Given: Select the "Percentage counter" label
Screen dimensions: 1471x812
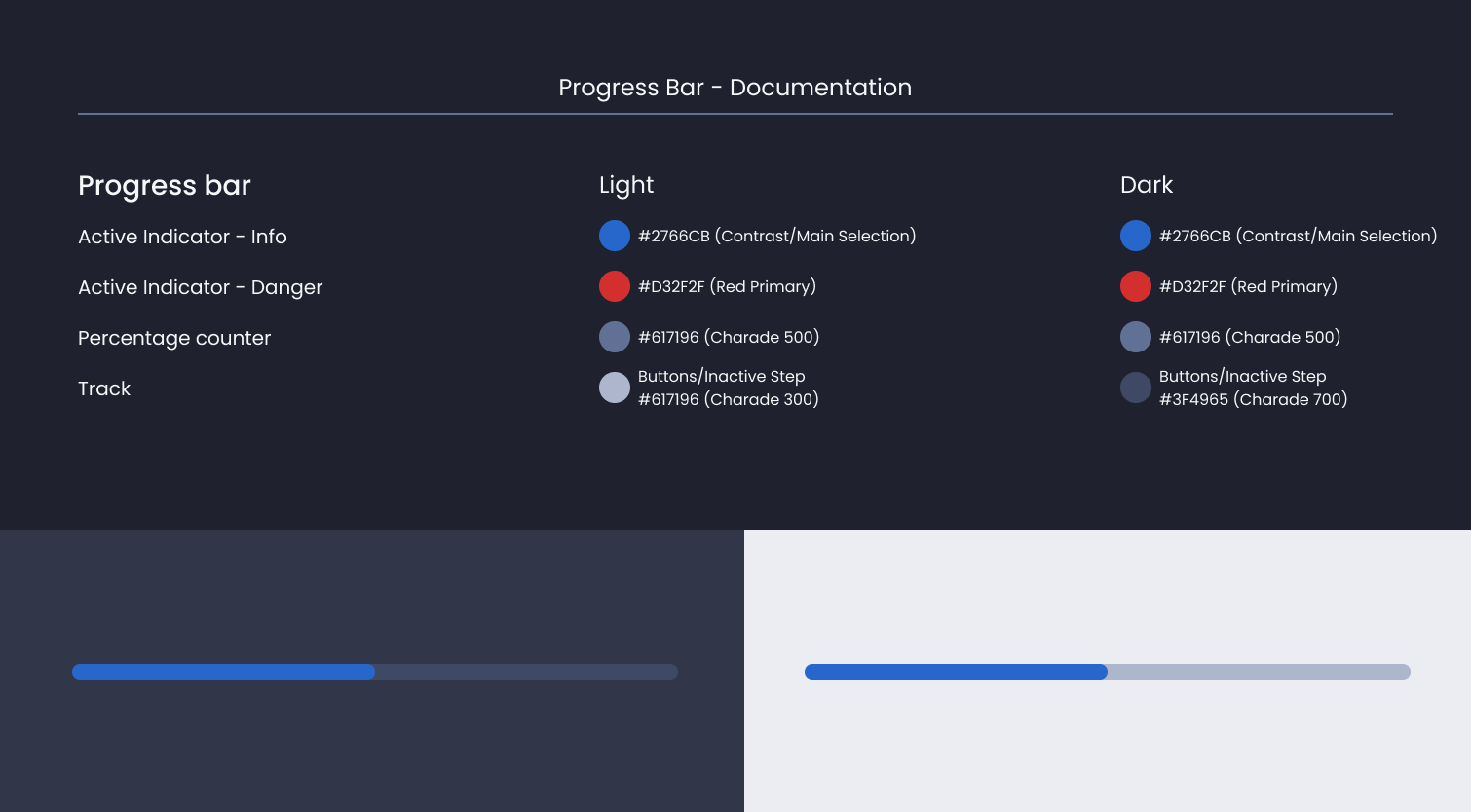Looking at the screenshot, I should 174,338.
